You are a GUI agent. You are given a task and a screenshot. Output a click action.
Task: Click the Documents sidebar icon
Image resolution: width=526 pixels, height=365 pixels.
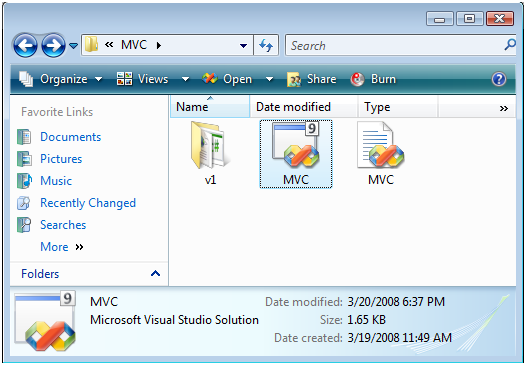coord(24,137)
